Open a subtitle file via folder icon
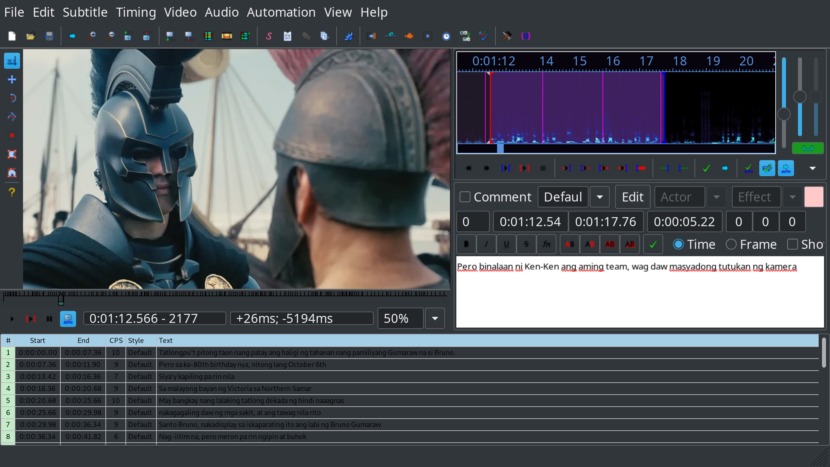 tap(30, 36)
